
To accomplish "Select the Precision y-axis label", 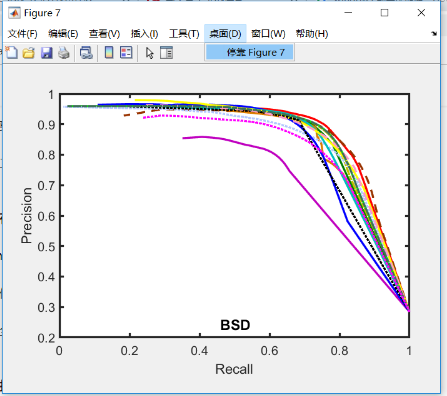I will [x=26, y=216].
